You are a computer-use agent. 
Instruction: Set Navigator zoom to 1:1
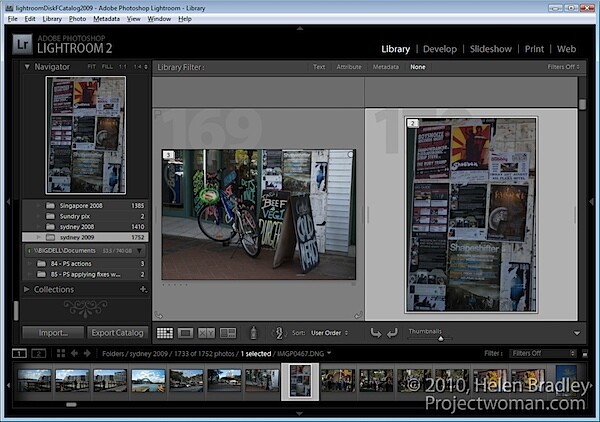(122, 67)
